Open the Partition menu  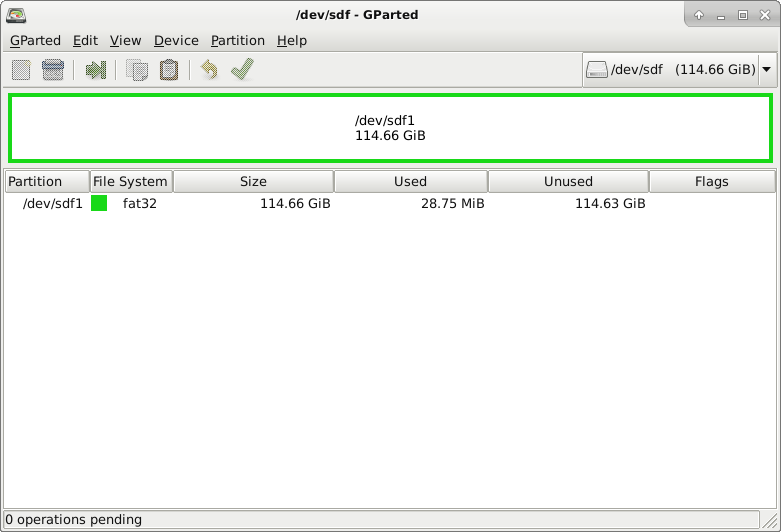pos(238,40)
